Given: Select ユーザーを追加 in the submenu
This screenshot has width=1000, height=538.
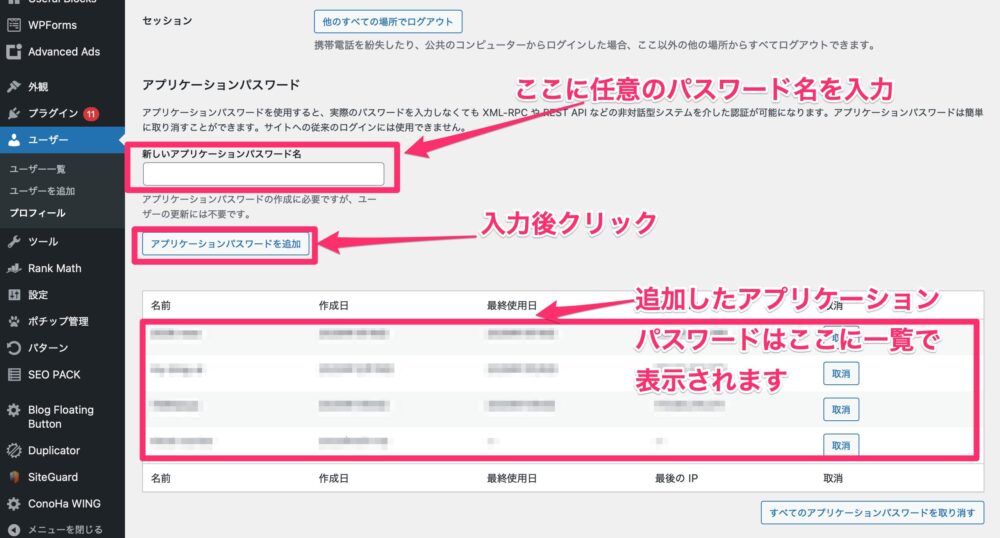Looking at the screenshot, I should point(42,191).
